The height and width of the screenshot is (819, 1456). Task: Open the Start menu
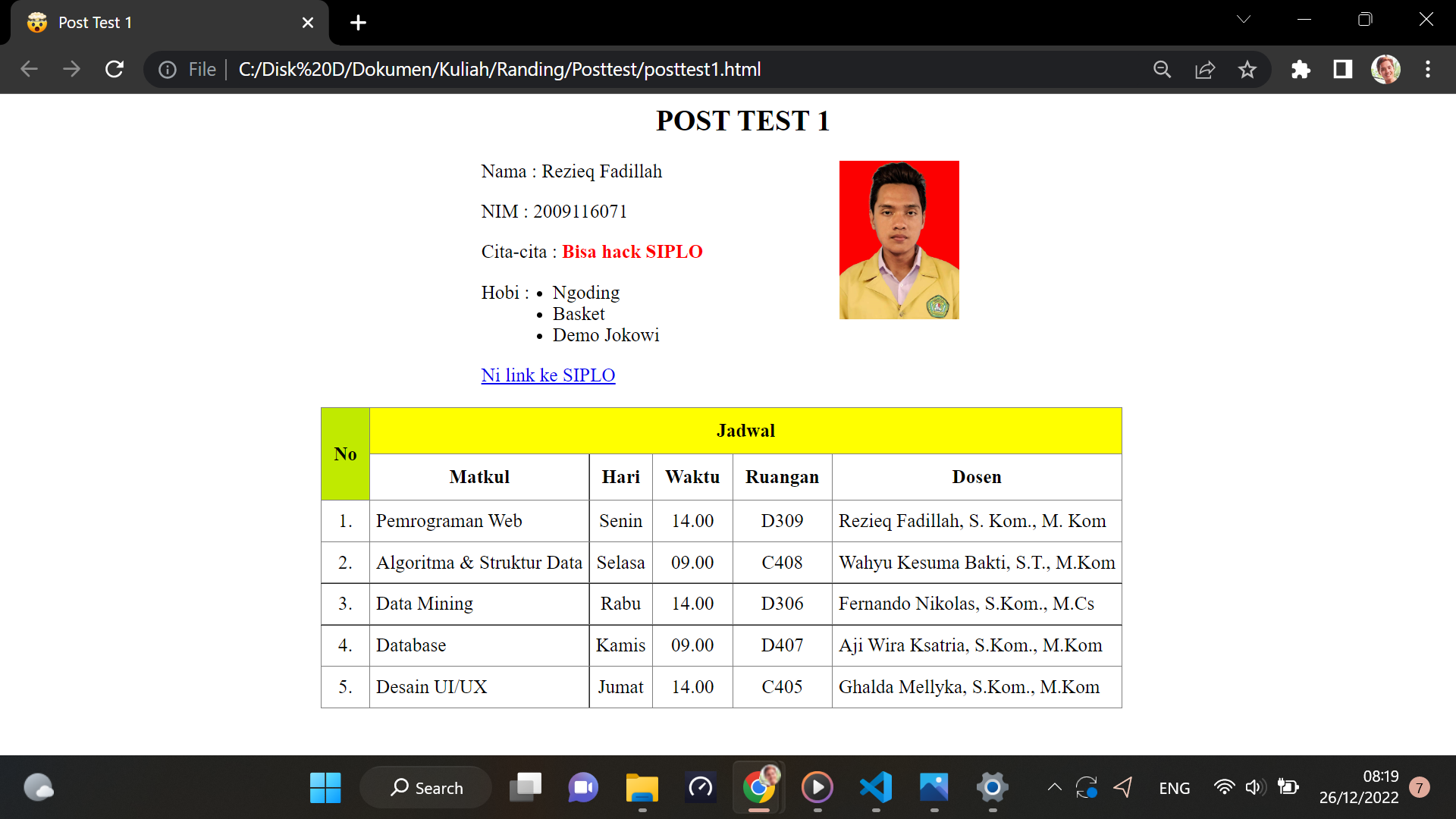click(x=325, y=788)
